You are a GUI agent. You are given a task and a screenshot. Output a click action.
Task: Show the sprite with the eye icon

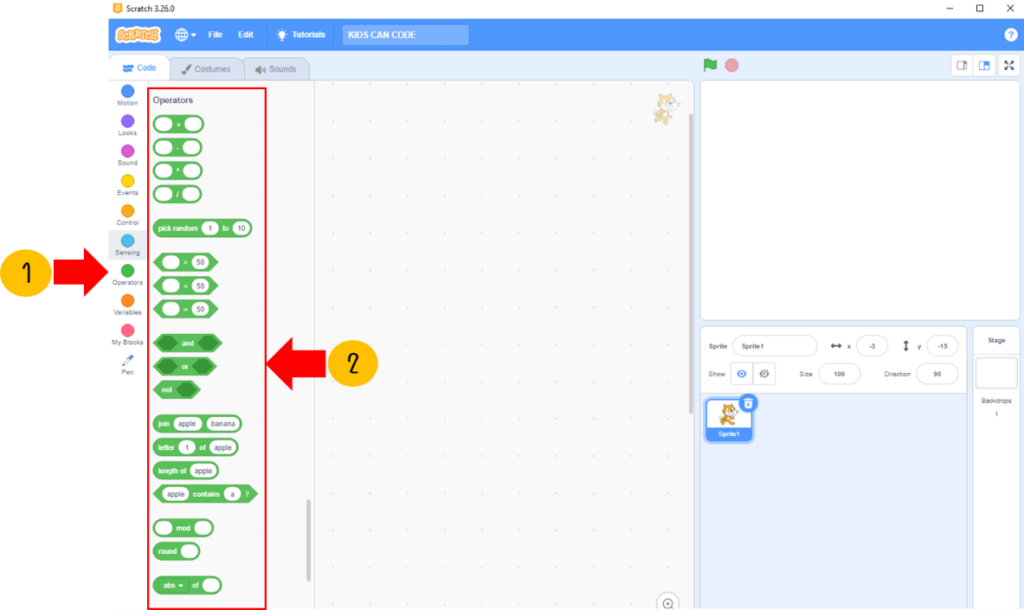742,373
